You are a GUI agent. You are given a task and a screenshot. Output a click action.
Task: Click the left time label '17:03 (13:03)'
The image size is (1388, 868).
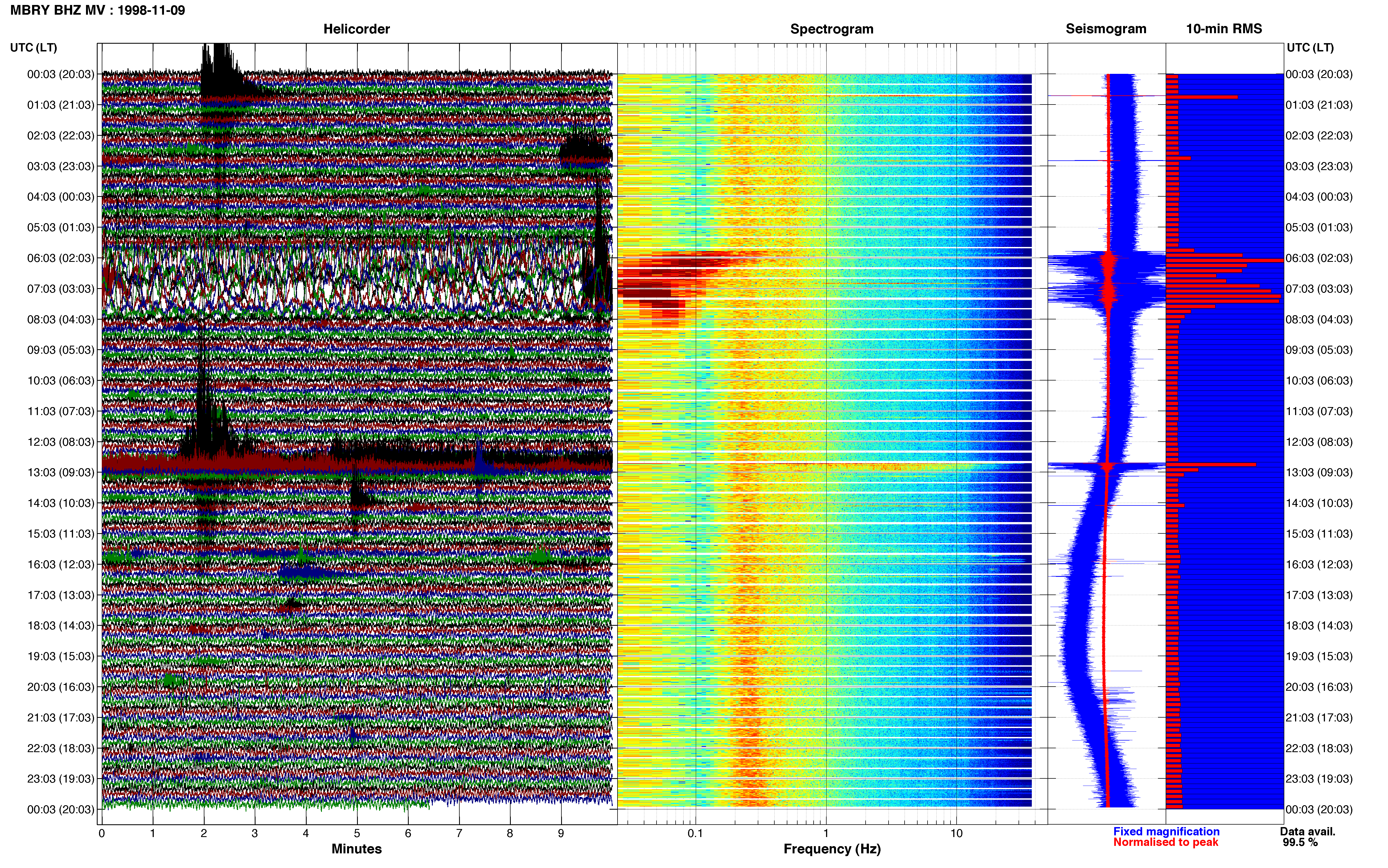[x=61, y=595]
